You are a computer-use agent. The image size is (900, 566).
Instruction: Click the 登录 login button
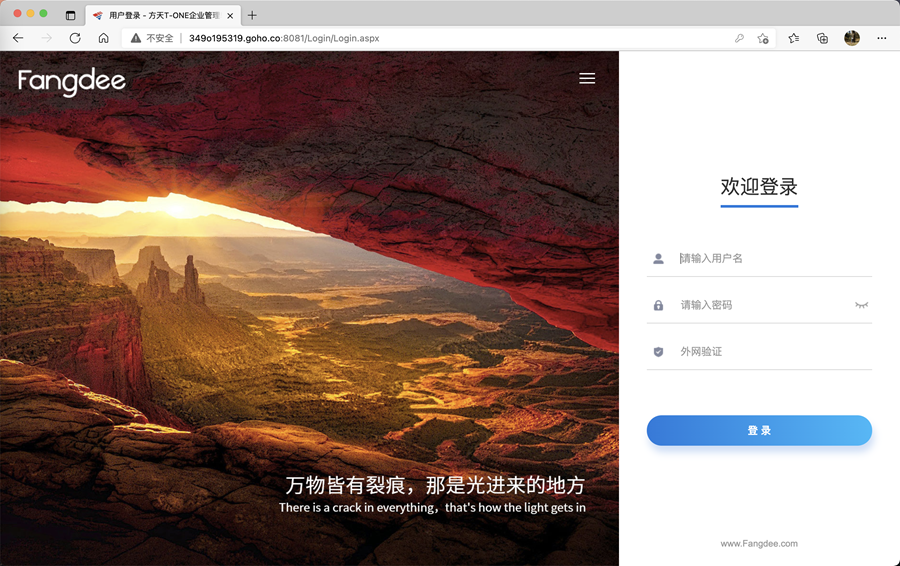pos(759,431)
